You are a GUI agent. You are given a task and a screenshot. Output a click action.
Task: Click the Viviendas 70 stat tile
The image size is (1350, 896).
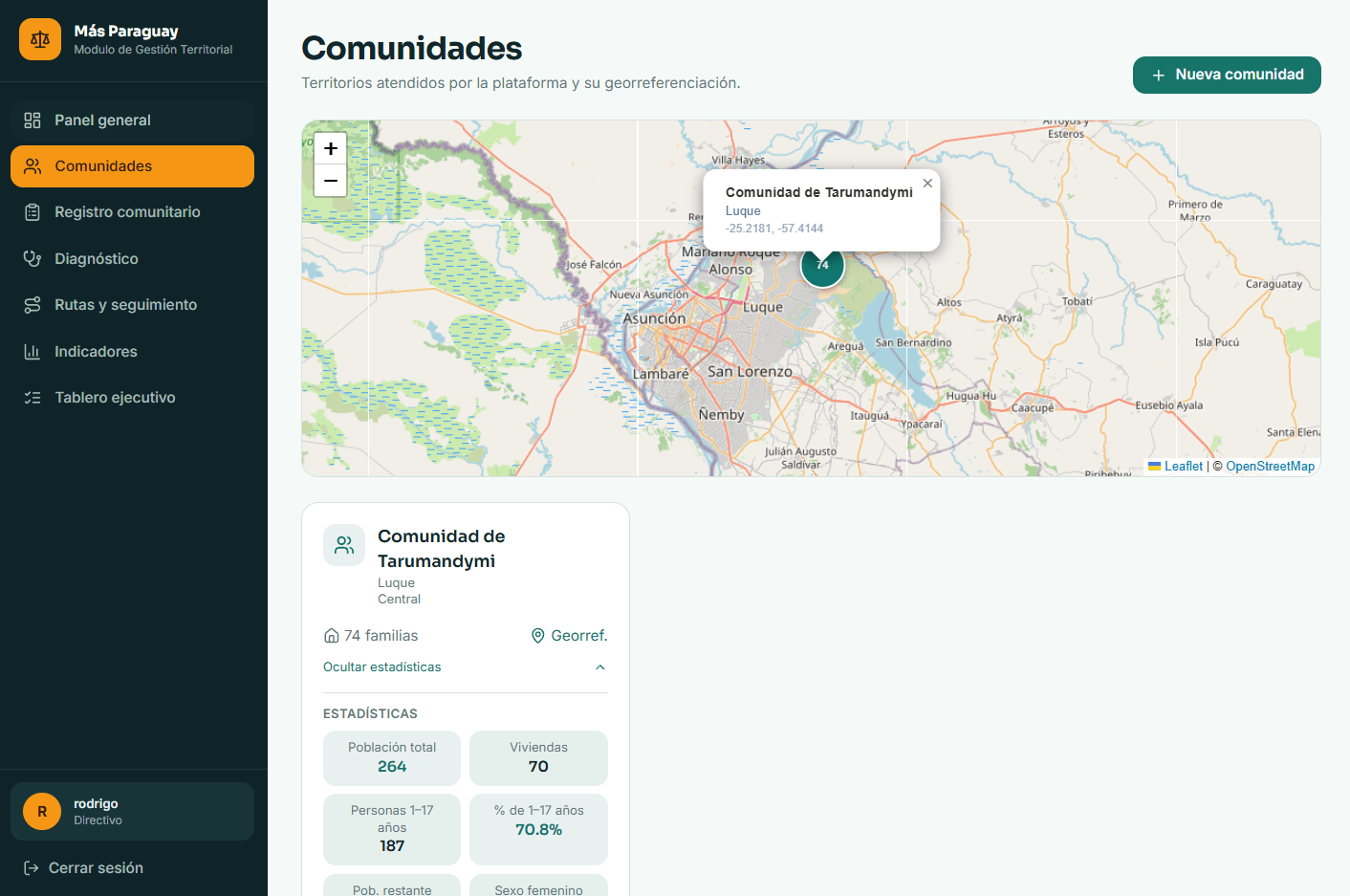click(x=539, y=758)
